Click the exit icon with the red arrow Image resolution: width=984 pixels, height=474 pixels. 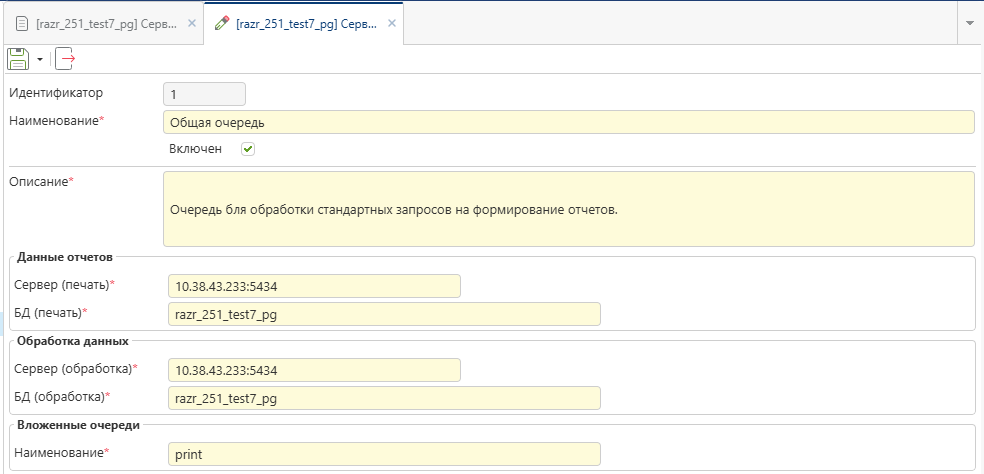[65, 59]
